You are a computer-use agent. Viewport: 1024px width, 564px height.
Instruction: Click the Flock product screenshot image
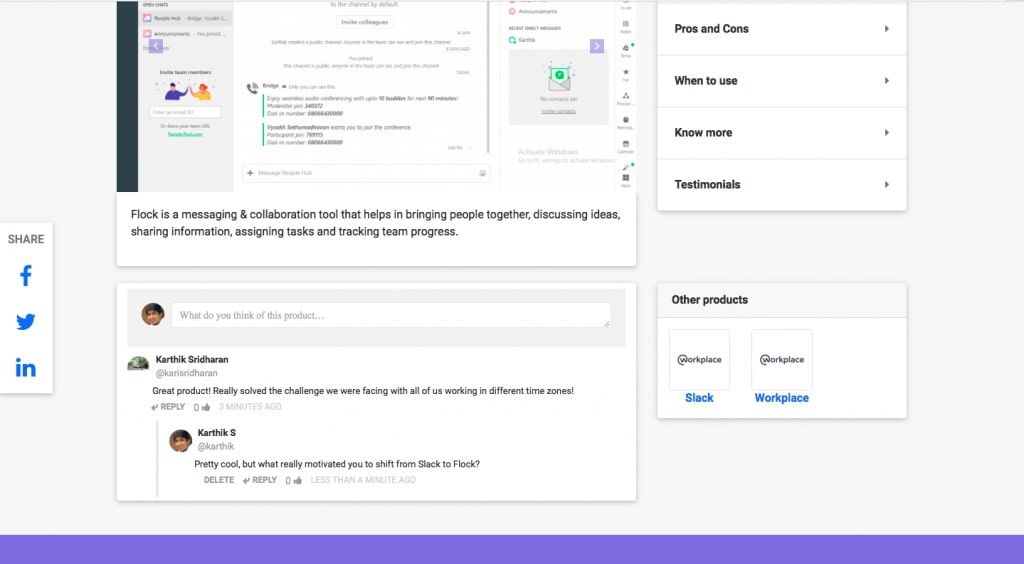[x=376, y=96]
